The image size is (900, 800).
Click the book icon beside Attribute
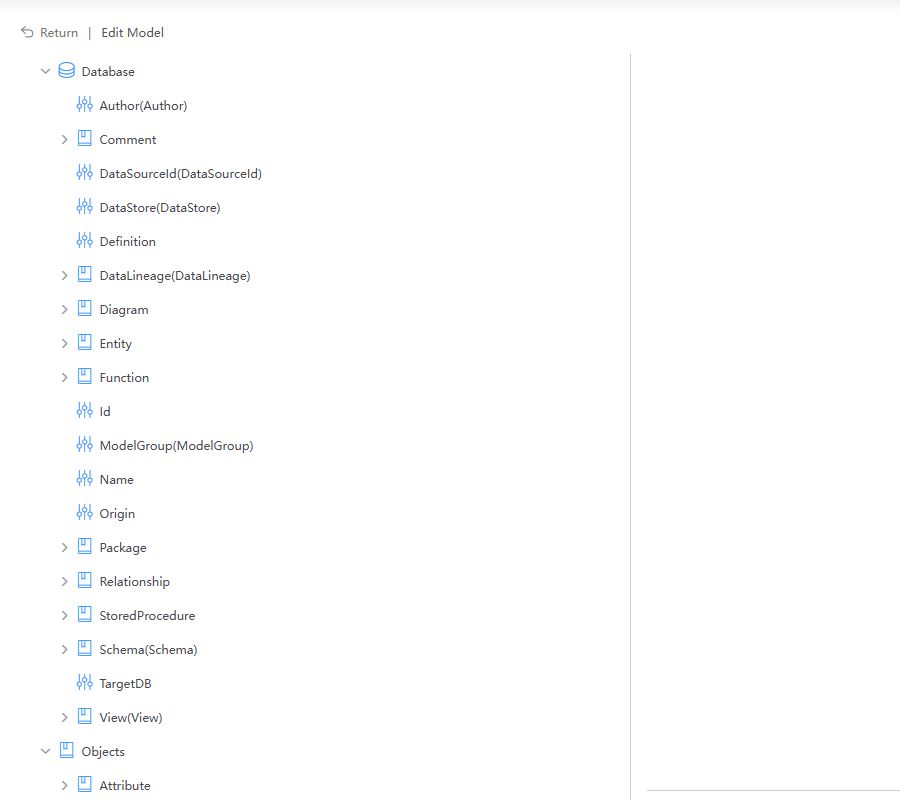[84, 784]
